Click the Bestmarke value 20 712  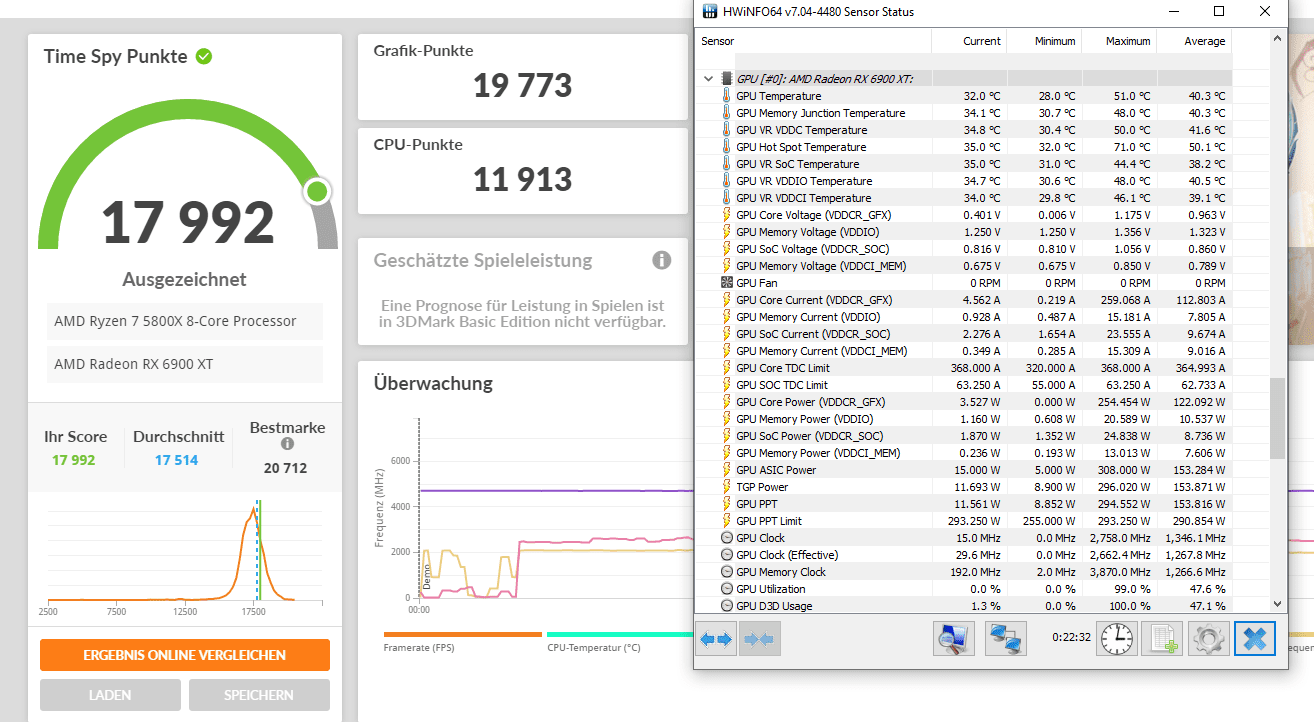coord(286,468)
